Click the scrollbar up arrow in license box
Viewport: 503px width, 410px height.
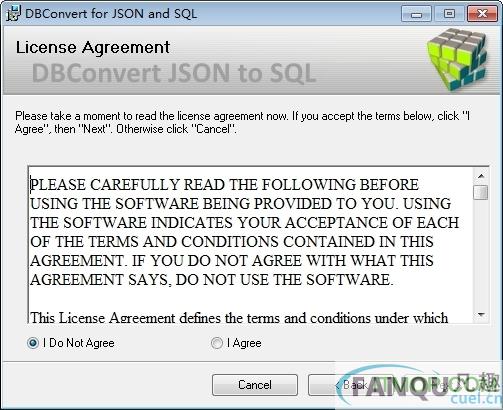[481, 176]
